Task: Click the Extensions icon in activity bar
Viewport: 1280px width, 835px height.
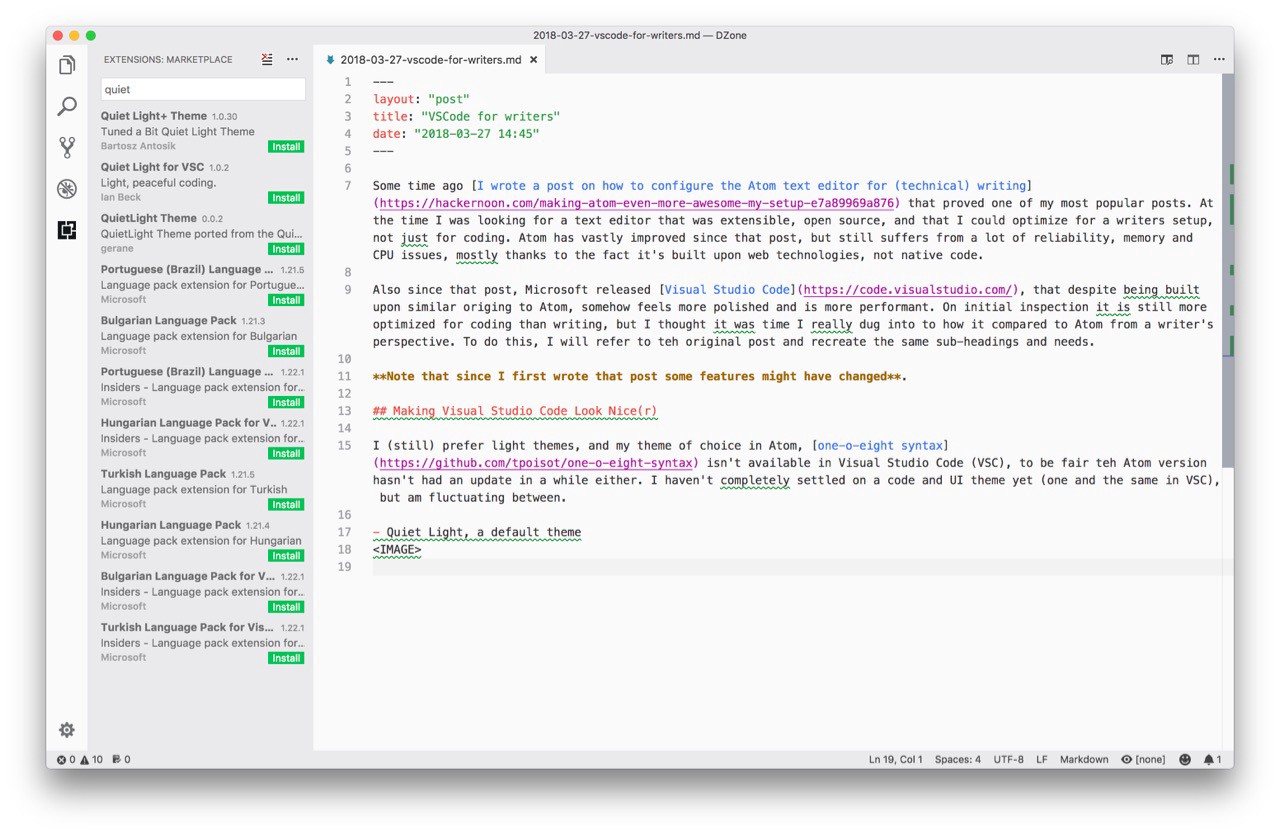Action: [x=67, y=230]
